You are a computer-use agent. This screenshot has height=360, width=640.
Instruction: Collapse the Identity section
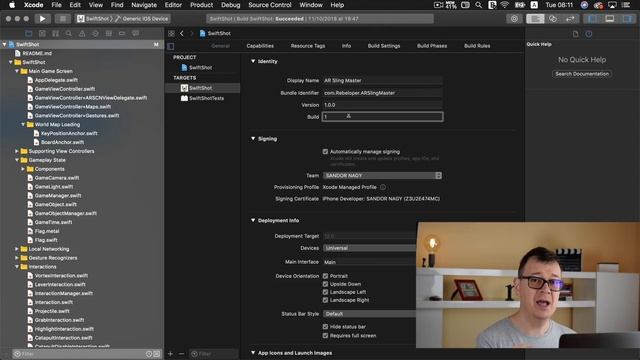pyautogui.click(x=253, y=61)
